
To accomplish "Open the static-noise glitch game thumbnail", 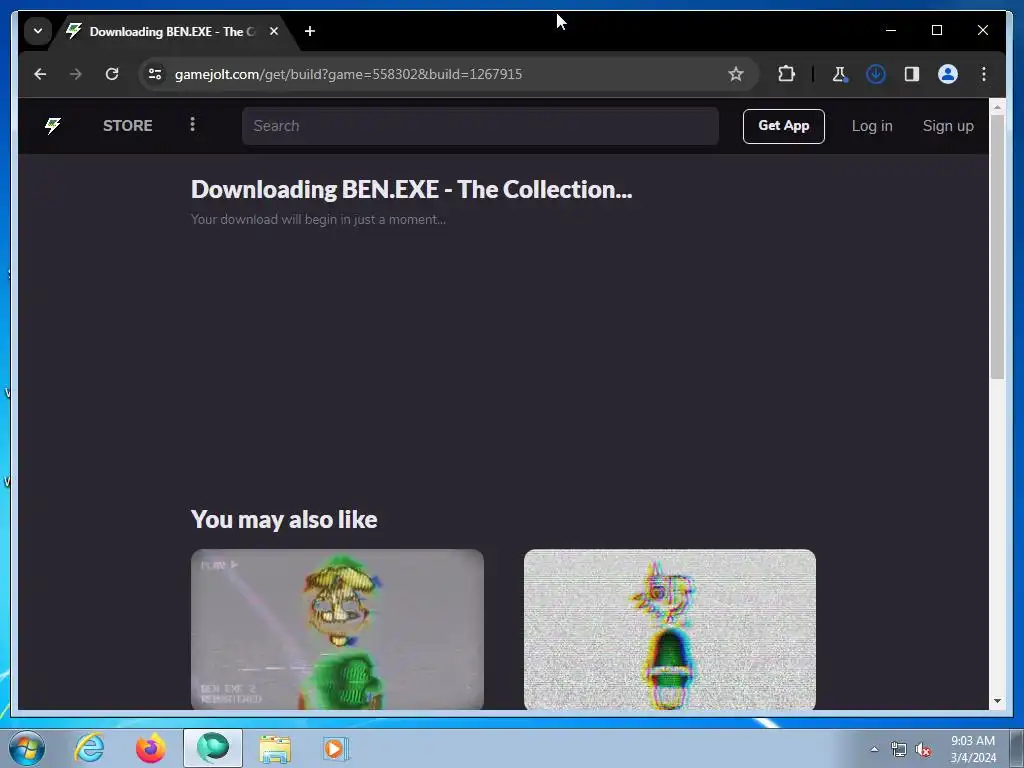I will pos(669,629).
